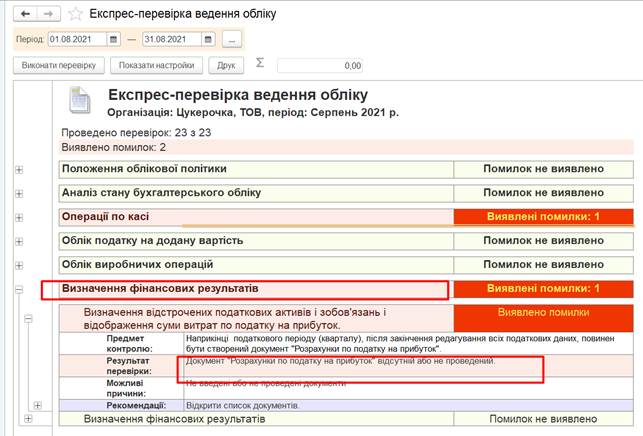The width and height of the screenshot is (643, 436).
Task: Click the report document icon
Action: (79, 101)
